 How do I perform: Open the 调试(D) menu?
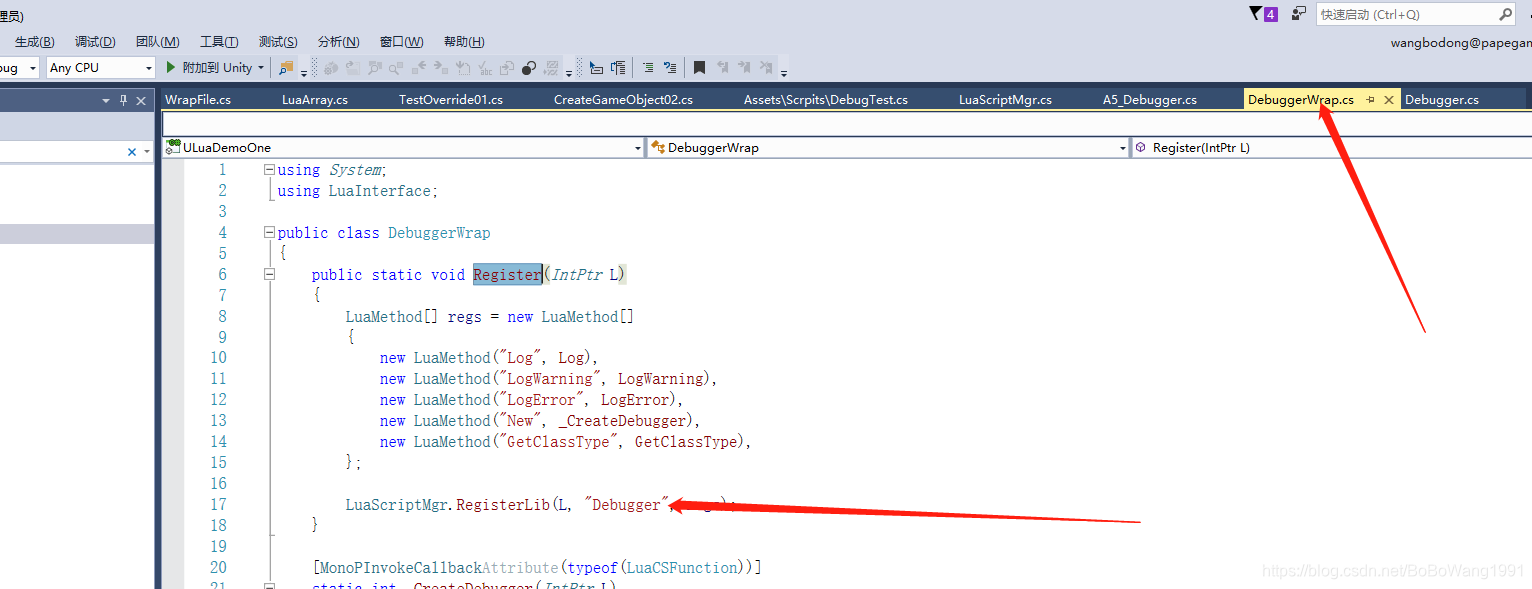[x=95, y=42]
